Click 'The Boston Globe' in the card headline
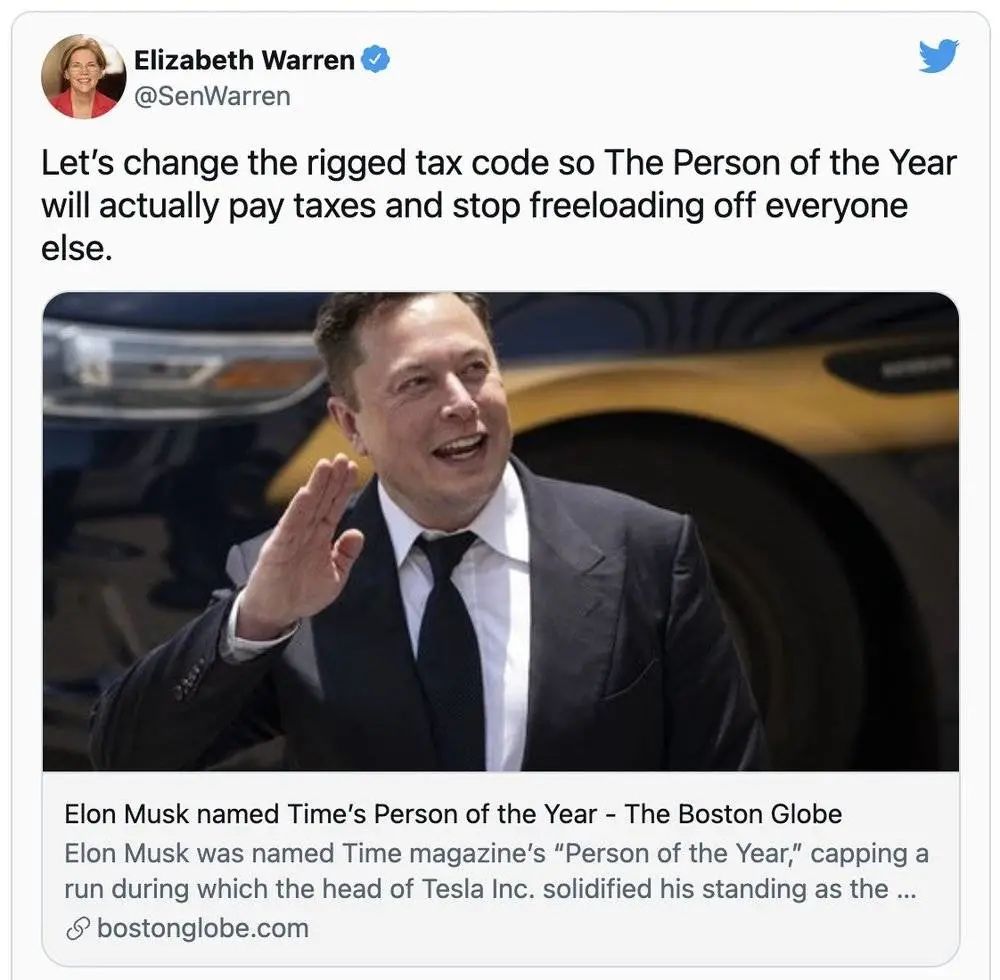1000x980 pixels. point(733,814)
